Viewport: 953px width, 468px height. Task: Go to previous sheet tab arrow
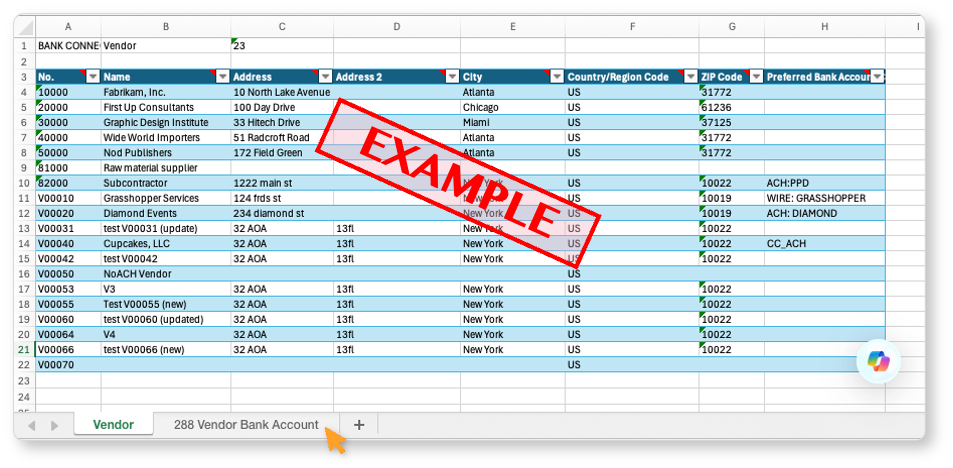(32, 425)
